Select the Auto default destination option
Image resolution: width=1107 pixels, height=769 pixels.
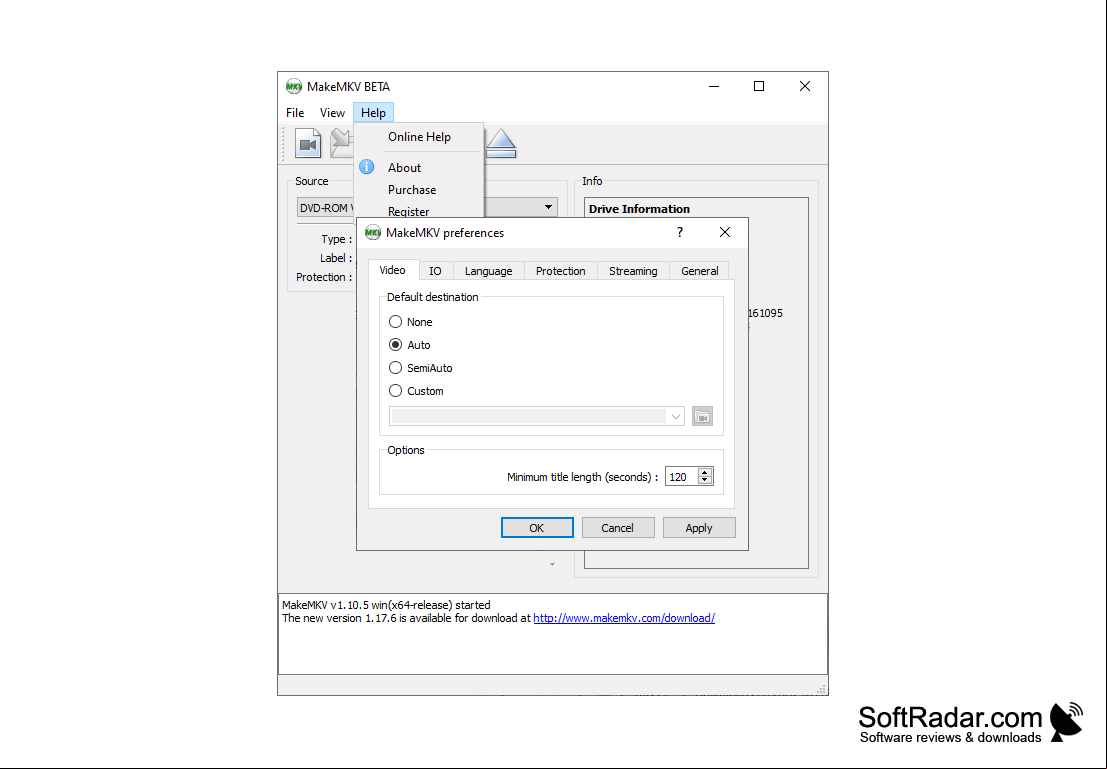(x=395, y=345)
